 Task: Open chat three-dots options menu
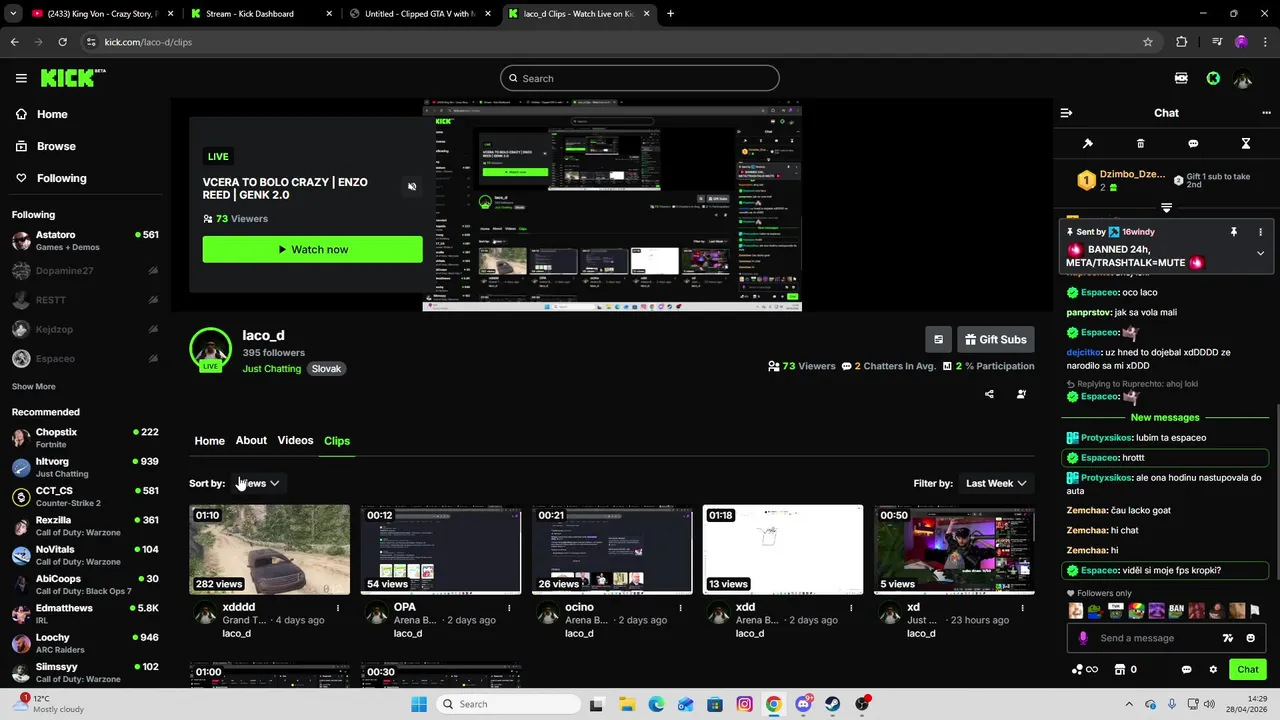coord(1267,113)
